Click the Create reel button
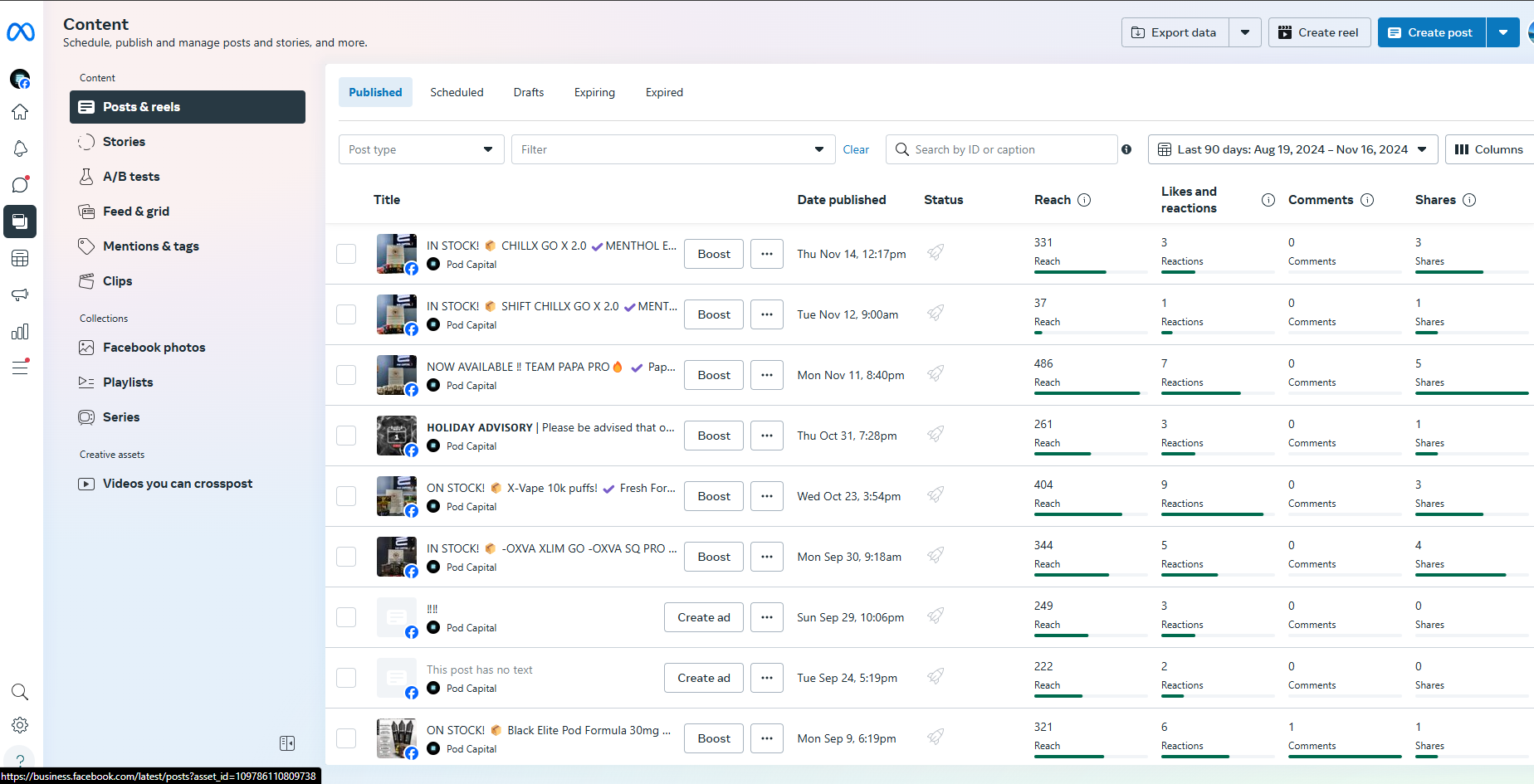Screen dimensions: 1534x784 pos(1320,32)
